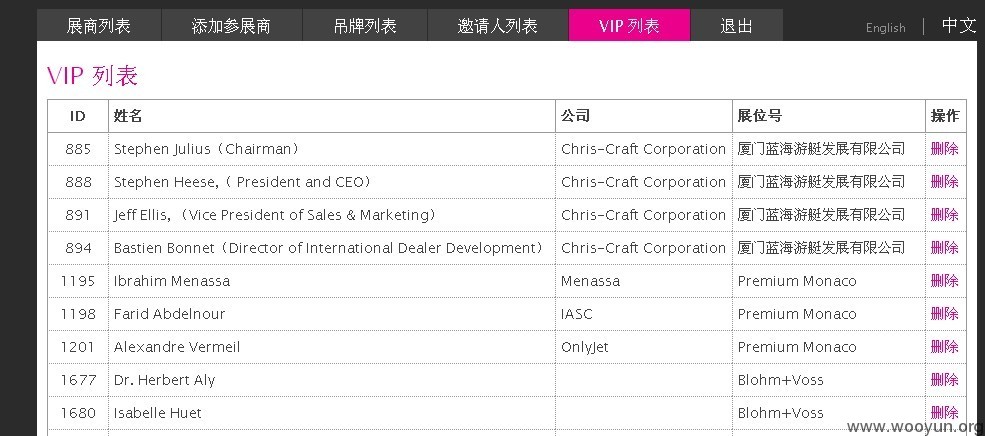Screen dimensions: 985x436
Task: Switch language to English
Action: point(885,28)
